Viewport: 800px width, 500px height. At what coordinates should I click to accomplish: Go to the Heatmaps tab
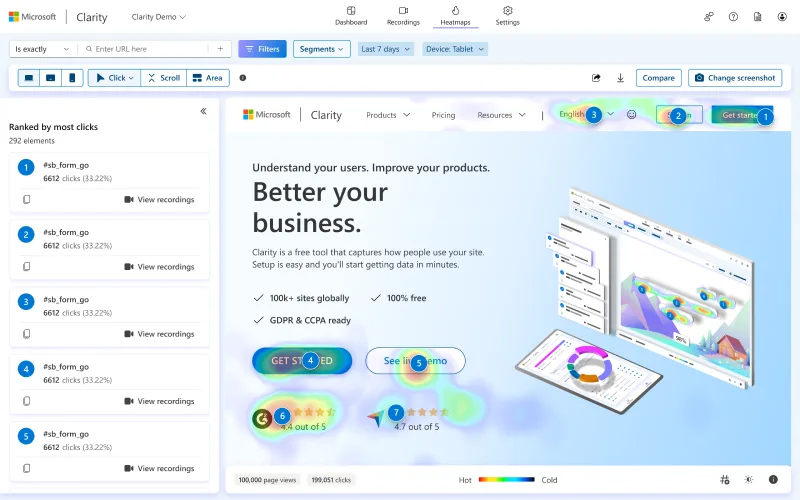click(x=455, y=16)
